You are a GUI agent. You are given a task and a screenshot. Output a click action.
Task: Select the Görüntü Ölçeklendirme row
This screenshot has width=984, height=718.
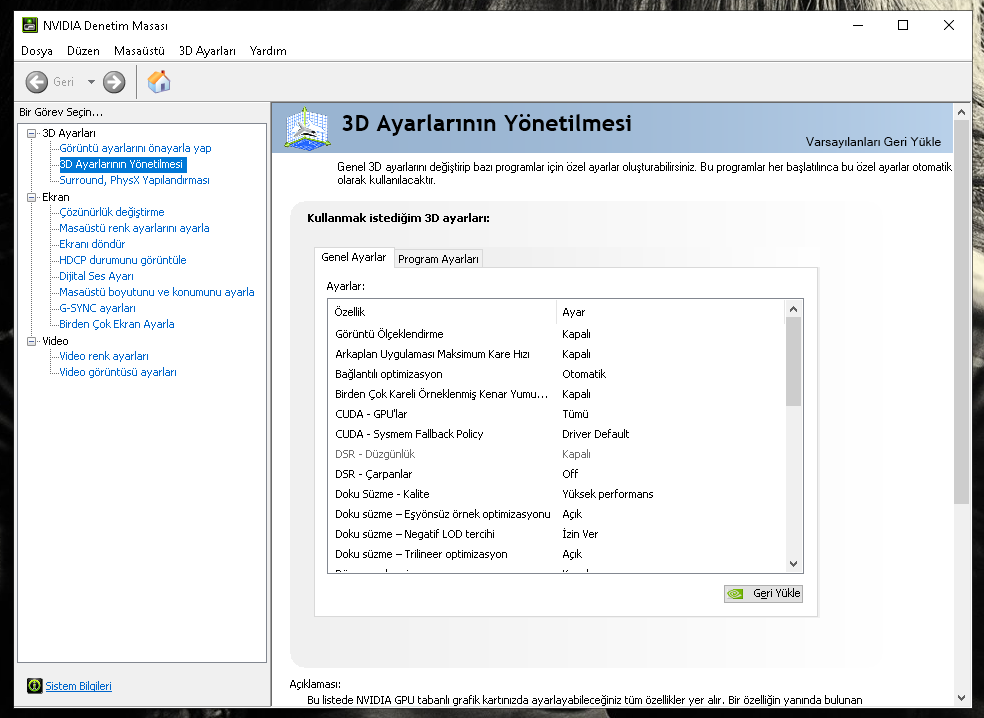click(x=557, y=334)
